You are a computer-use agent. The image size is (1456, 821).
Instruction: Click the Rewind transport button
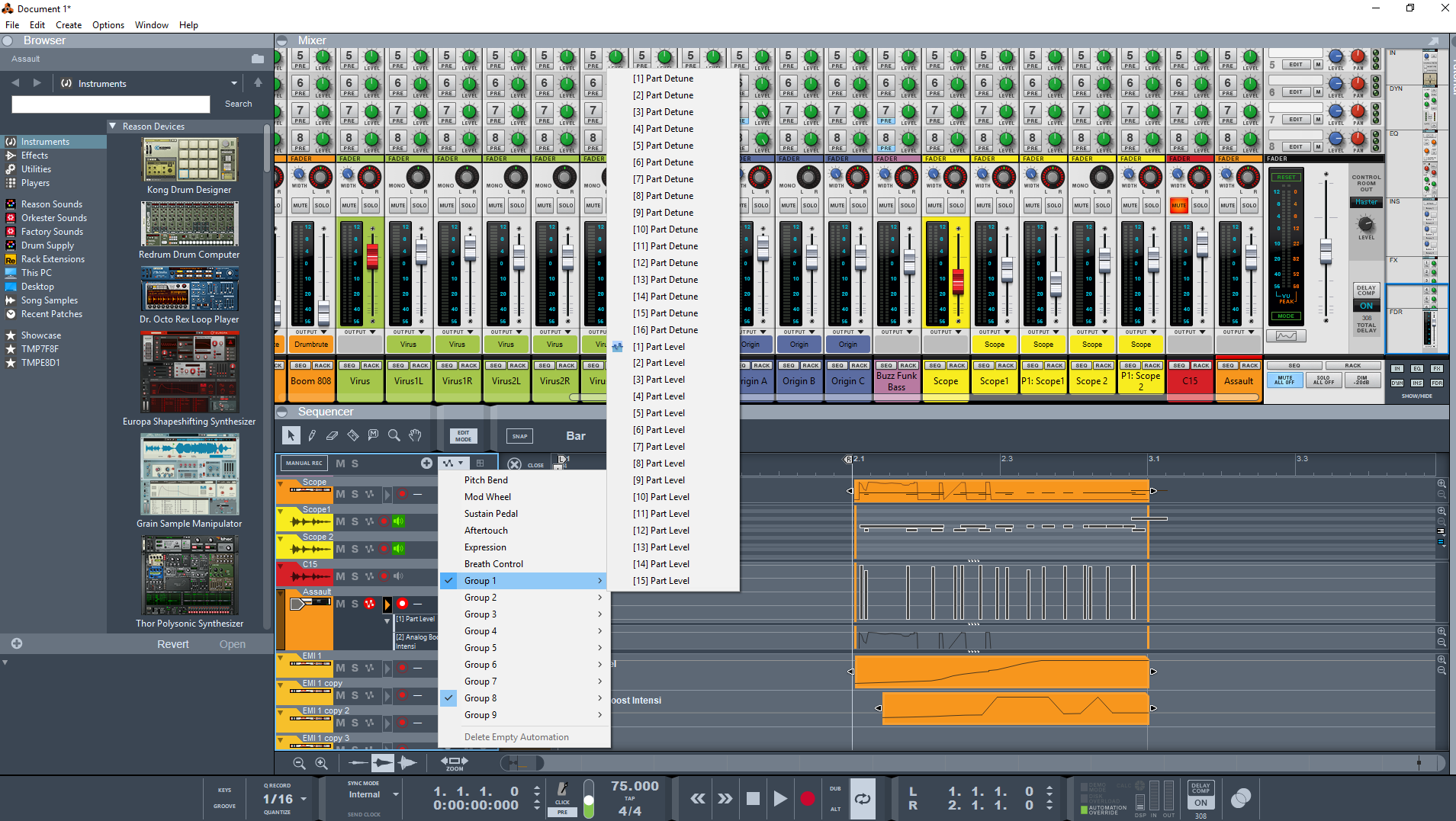click(697, 798)
